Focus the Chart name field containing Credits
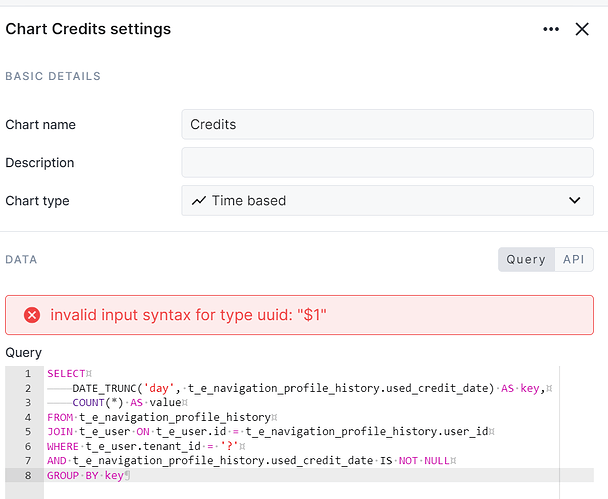Image resolution: width=608 pixels, height=499 pixels. click(x=387, y=125)
